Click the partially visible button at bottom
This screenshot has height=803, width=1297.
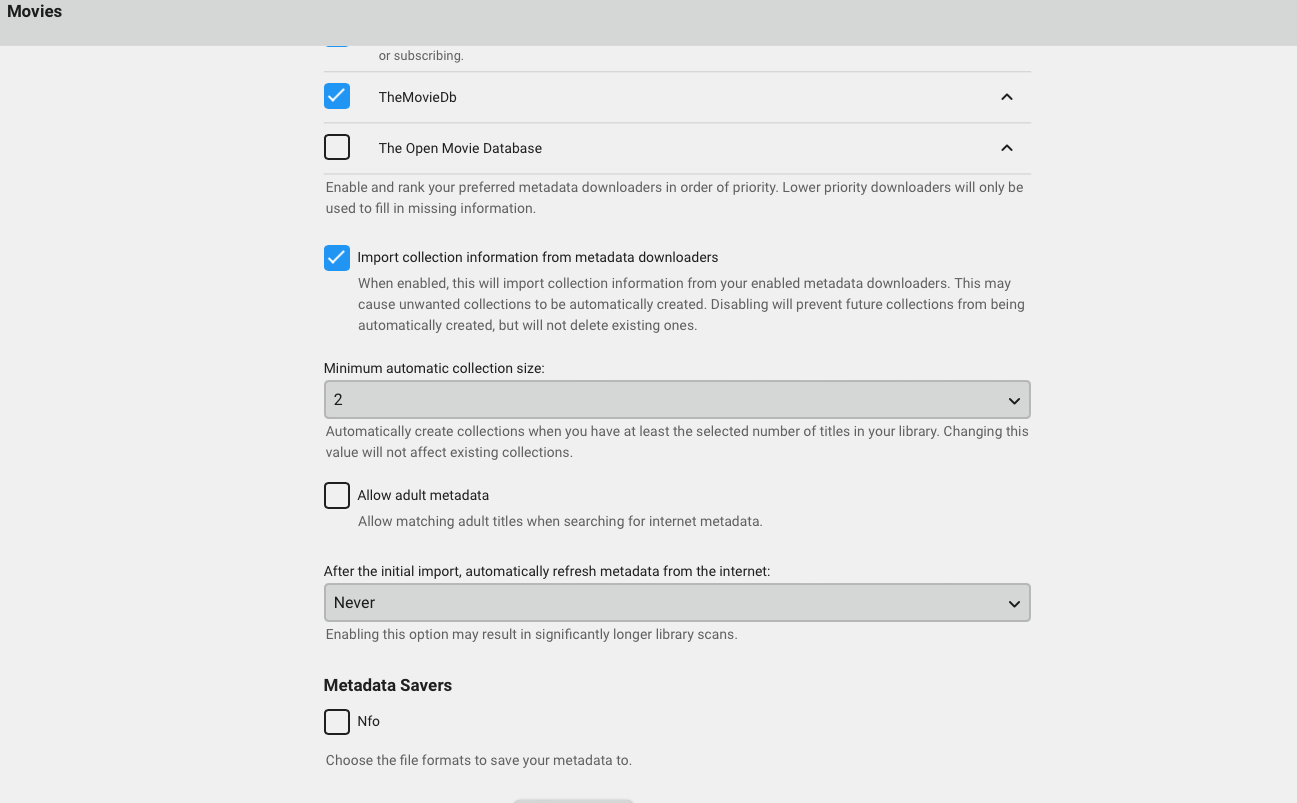573,800
